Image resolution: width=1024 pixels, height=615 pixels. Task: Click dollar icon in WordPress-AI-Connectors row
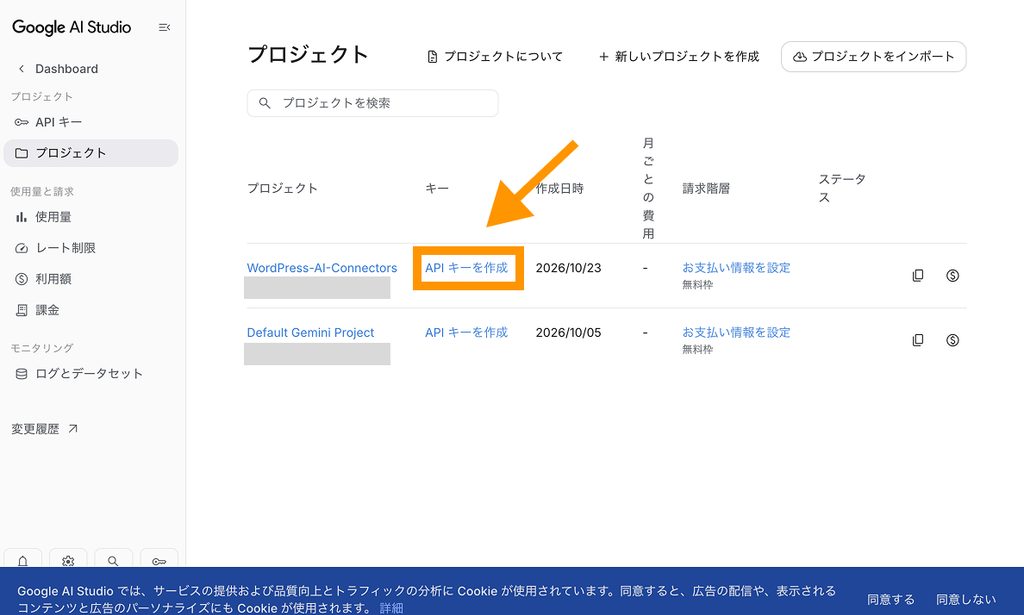(x=952, y=276)
